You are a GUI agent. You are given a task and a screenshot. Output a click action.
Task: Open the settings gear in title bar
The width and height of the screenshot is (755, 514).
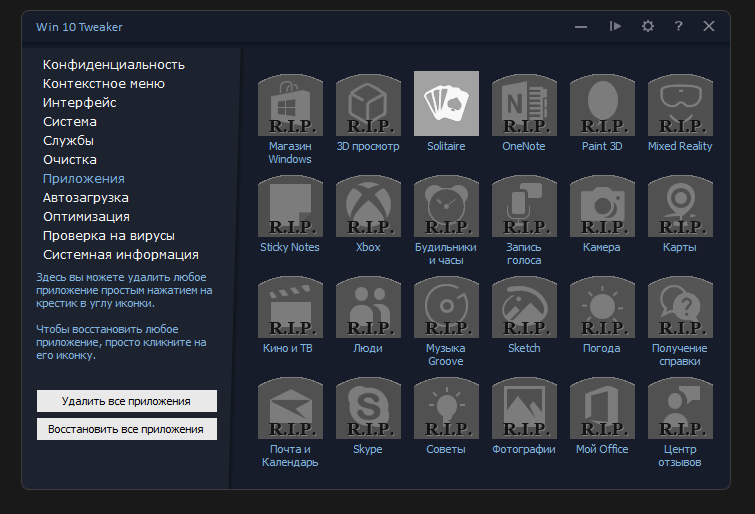point(648,26)
